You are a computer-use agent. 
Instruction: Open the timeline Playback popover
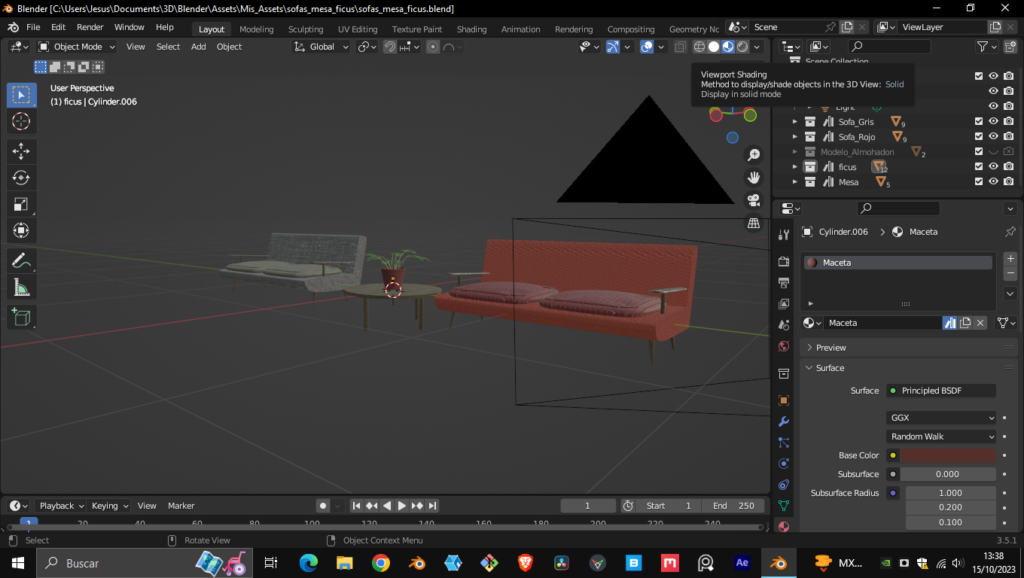coord(61,506)
